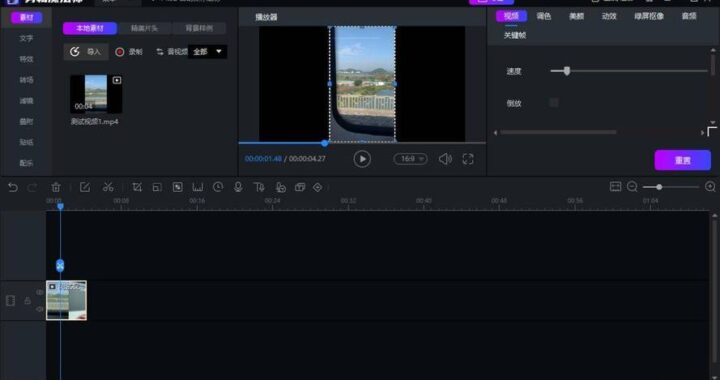Switch to the 绿屏抠像 properties tab
Viewport: 720px width, 380px height.
[x=649, y=16]
